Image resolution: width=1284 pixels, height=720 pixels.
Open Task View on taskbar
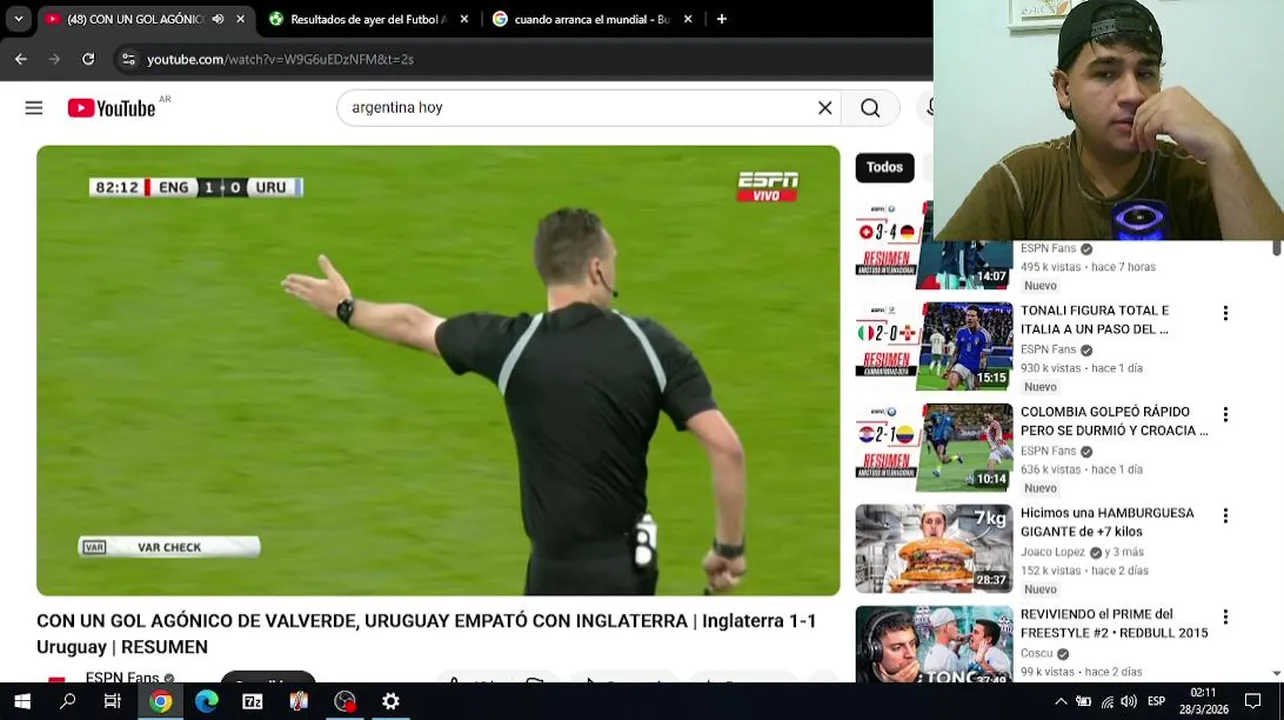coord(113,701)
